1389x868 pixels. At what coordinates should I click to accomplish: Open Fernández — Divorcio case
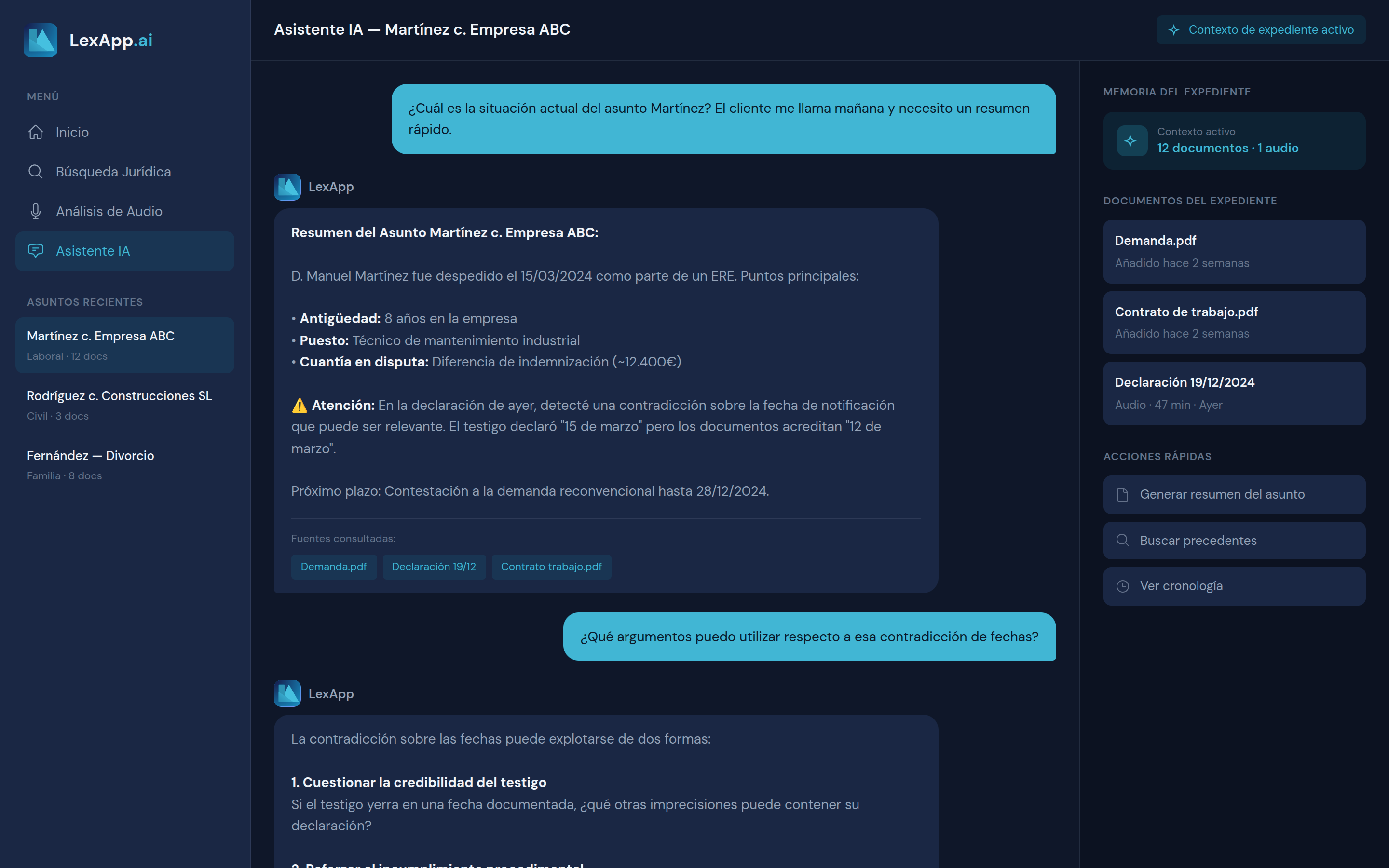(124, 464)
